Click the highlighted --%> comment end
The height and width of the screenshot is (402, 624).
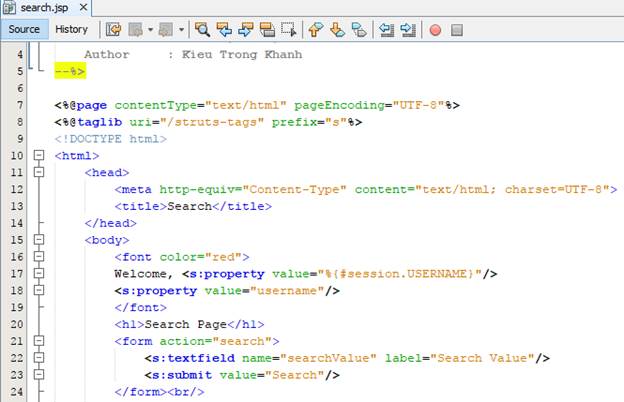(70, 72)
